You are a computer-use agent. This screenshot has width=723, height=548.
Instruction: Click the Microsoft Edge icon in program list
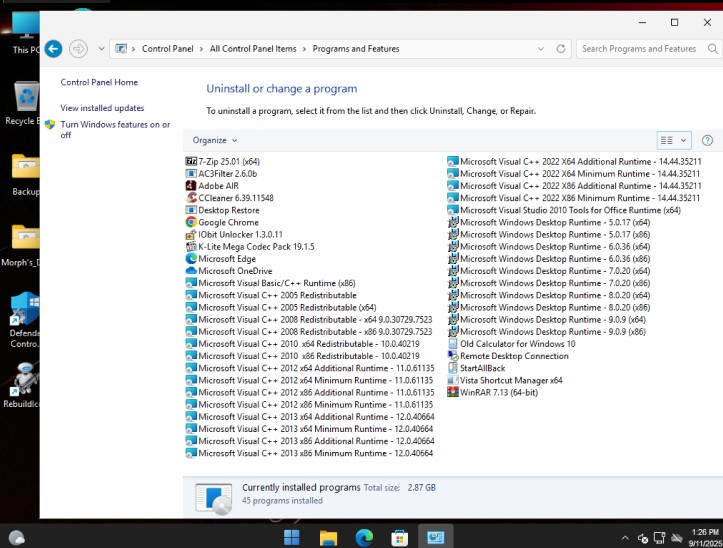(x=191, y=259)
